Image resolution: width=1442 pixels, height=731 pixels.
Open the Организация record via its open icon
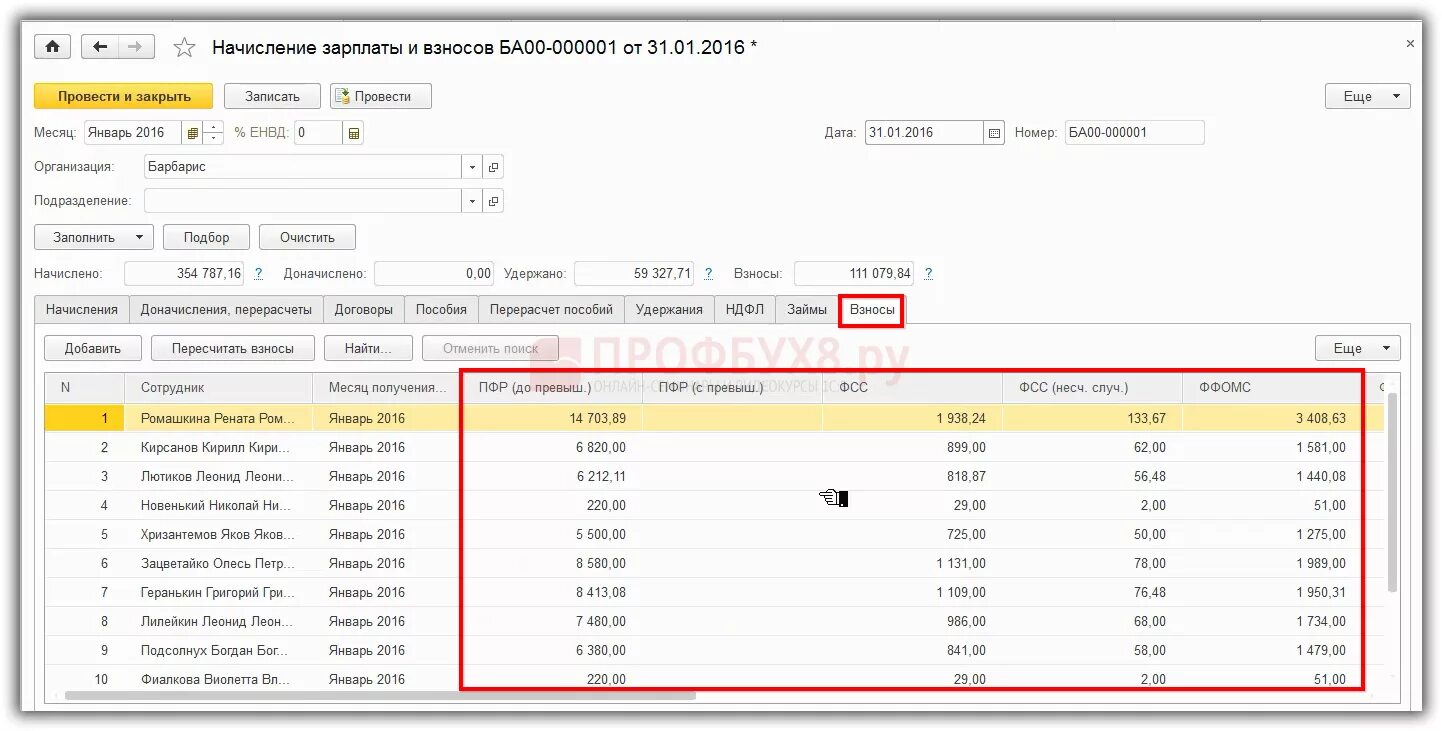(x=493, y=167)
